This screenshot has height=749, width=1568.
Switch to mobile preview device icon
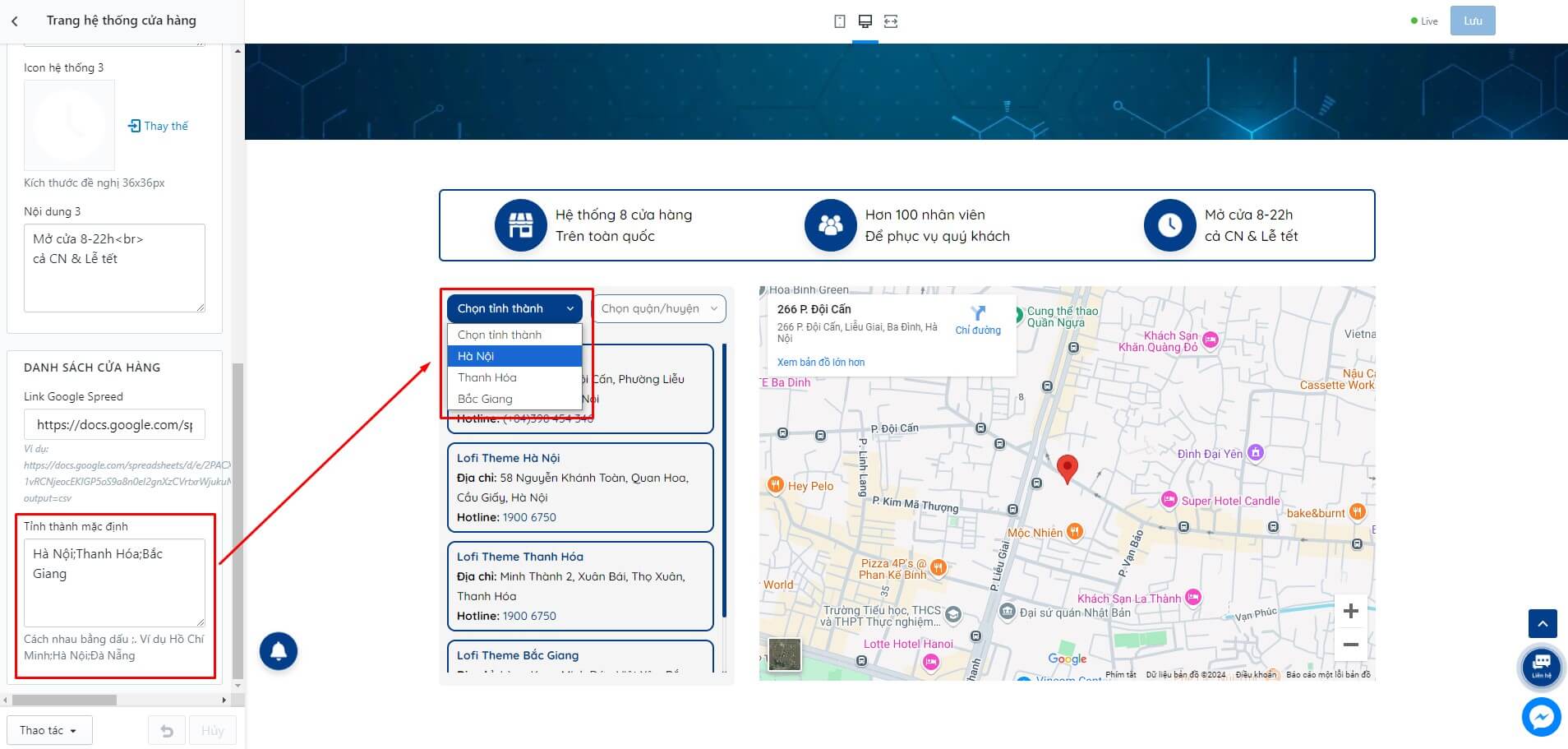839,21
